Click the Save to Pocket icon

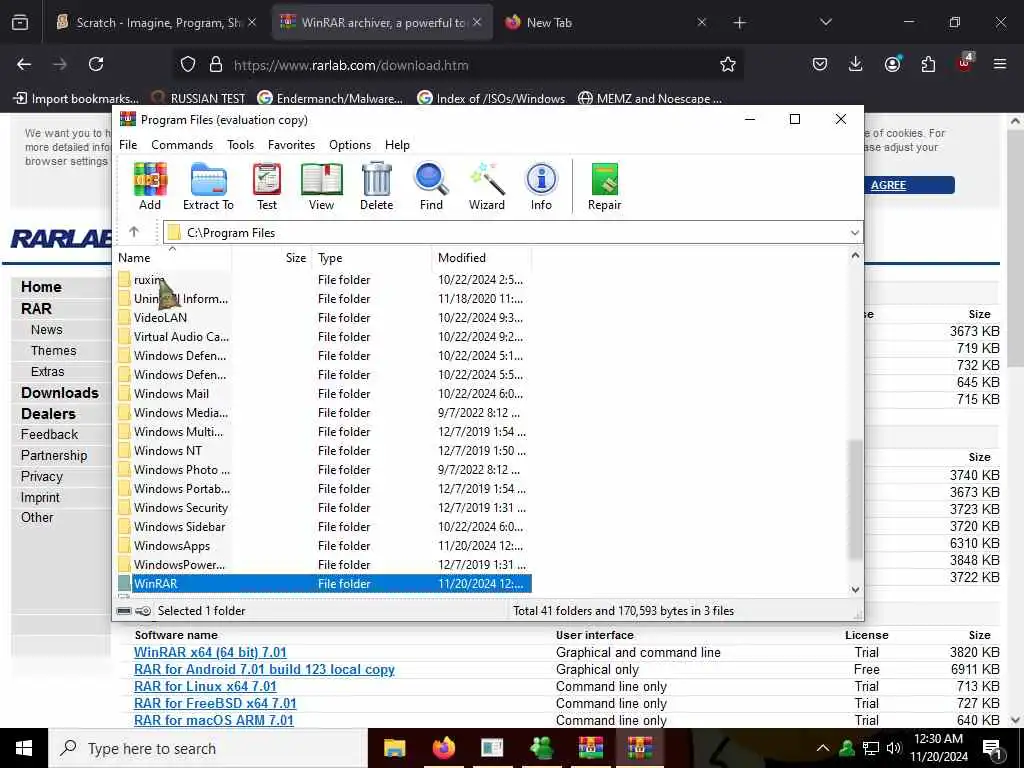[x=820, y=64]
